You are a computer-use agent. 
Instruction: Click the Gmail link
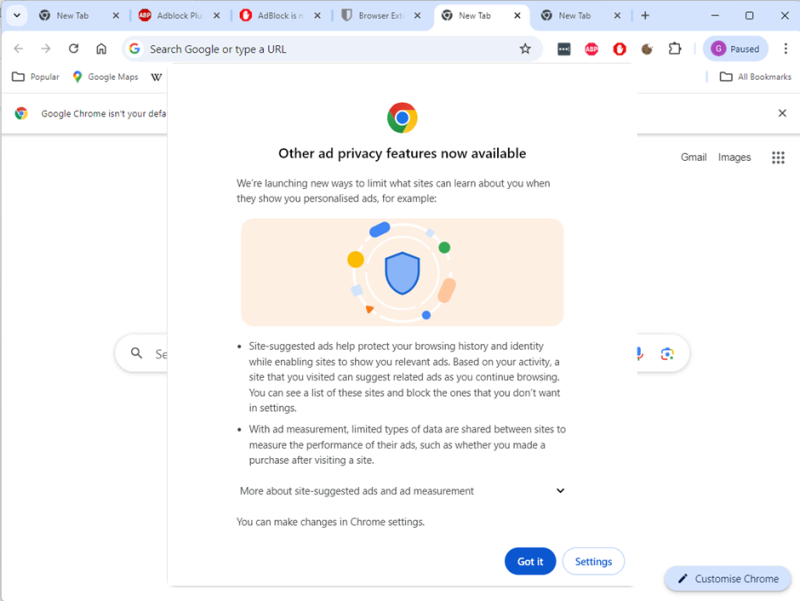693,157
